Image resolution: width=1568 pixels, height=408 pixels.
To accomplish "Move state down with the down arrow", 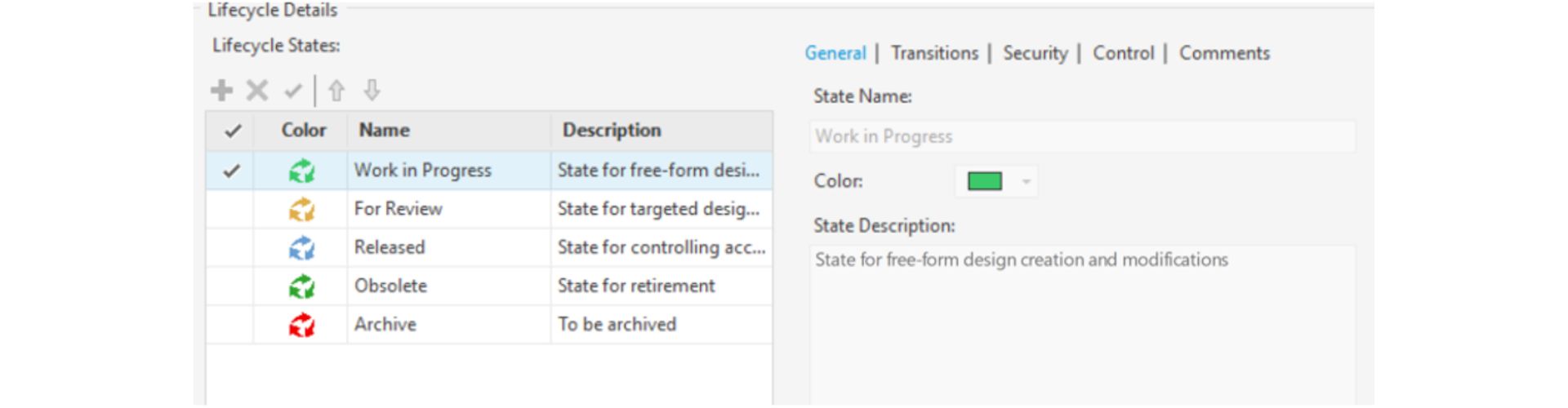I will coord(372,91).
